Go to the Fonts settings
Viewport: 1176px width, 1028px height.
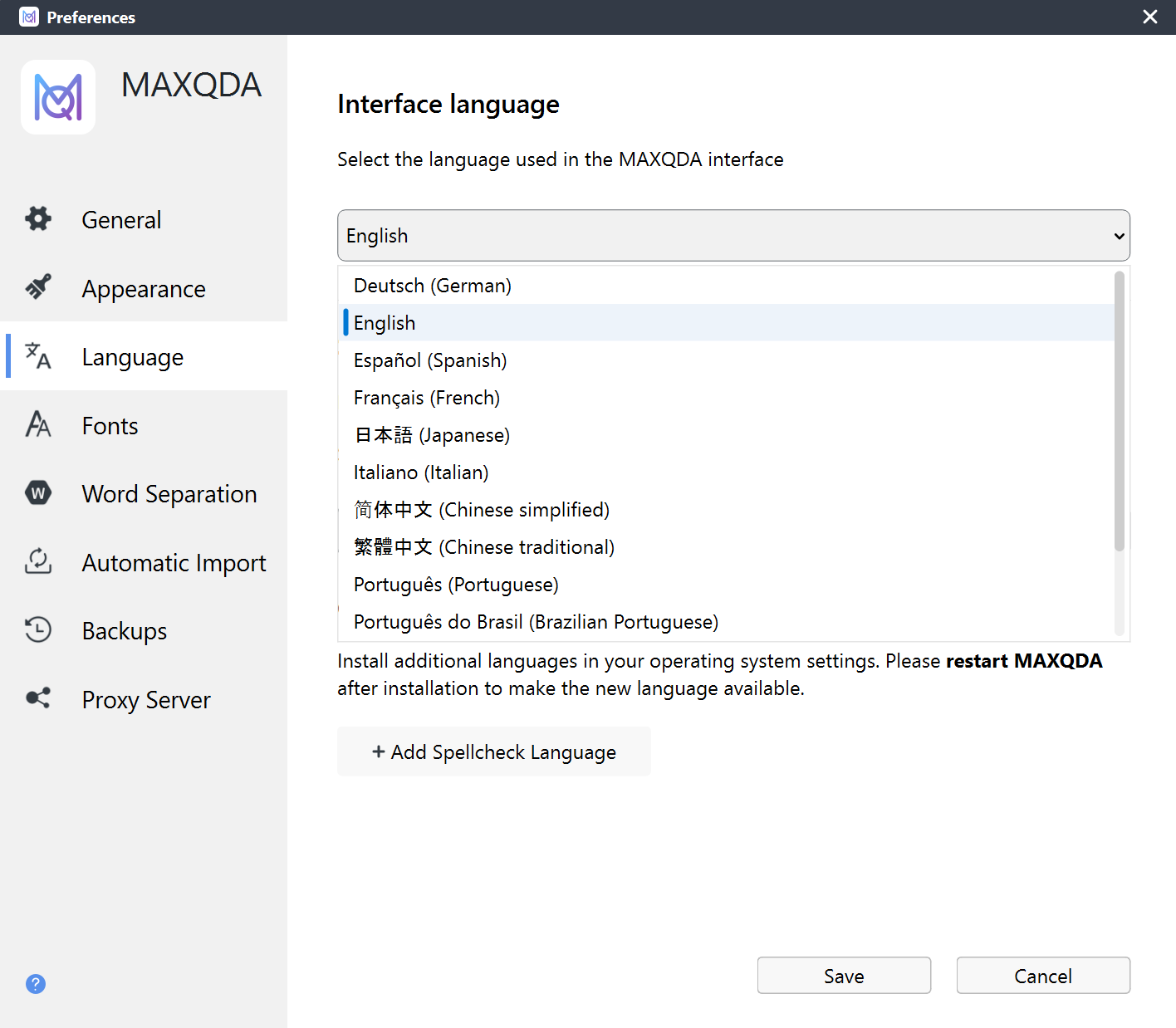(x=144, y=425)
